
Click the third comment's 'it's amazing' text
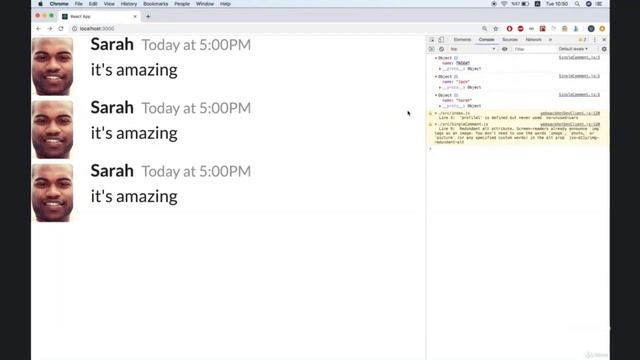coord(134,196)
